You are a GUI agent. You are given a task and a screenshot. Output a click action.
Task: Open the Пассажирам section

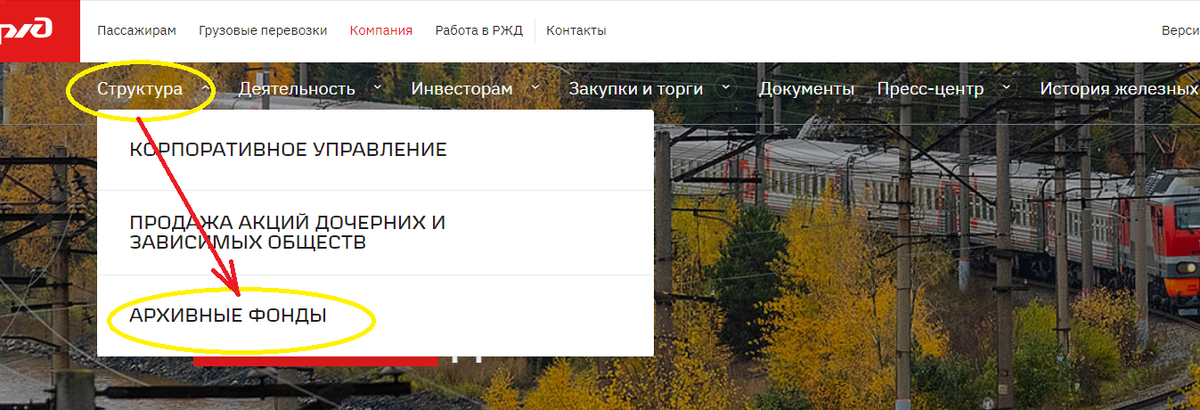click(x=137, y=31)
